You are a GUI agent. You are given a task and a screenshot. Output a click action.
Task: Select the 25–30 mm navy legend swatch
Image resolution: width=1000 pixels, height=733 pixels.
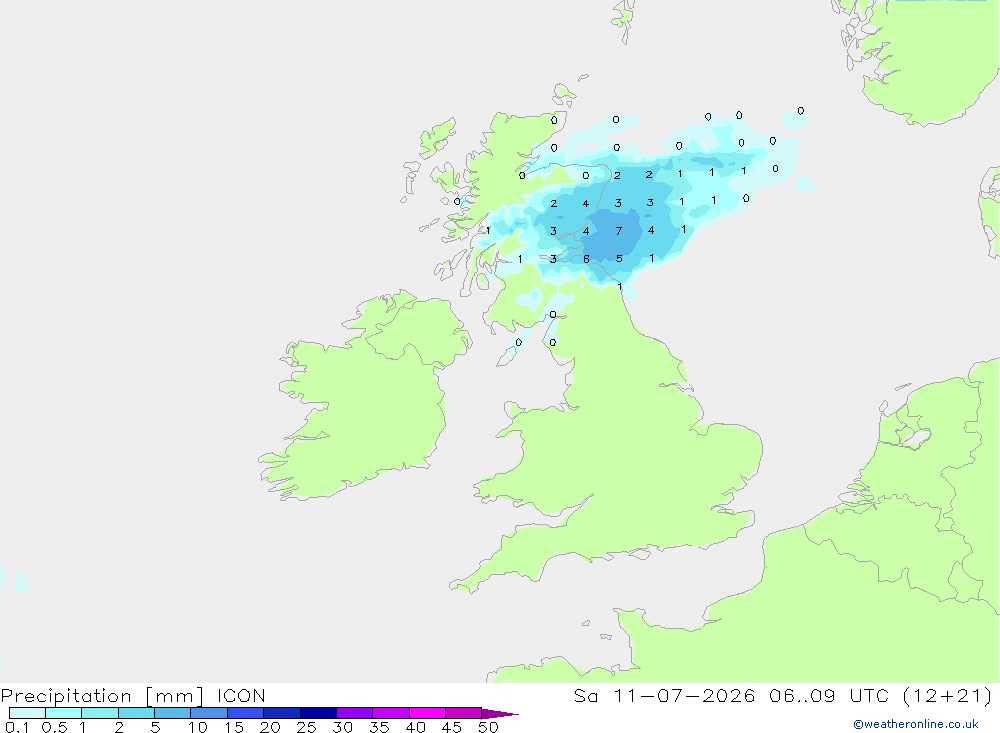(318, 713)
